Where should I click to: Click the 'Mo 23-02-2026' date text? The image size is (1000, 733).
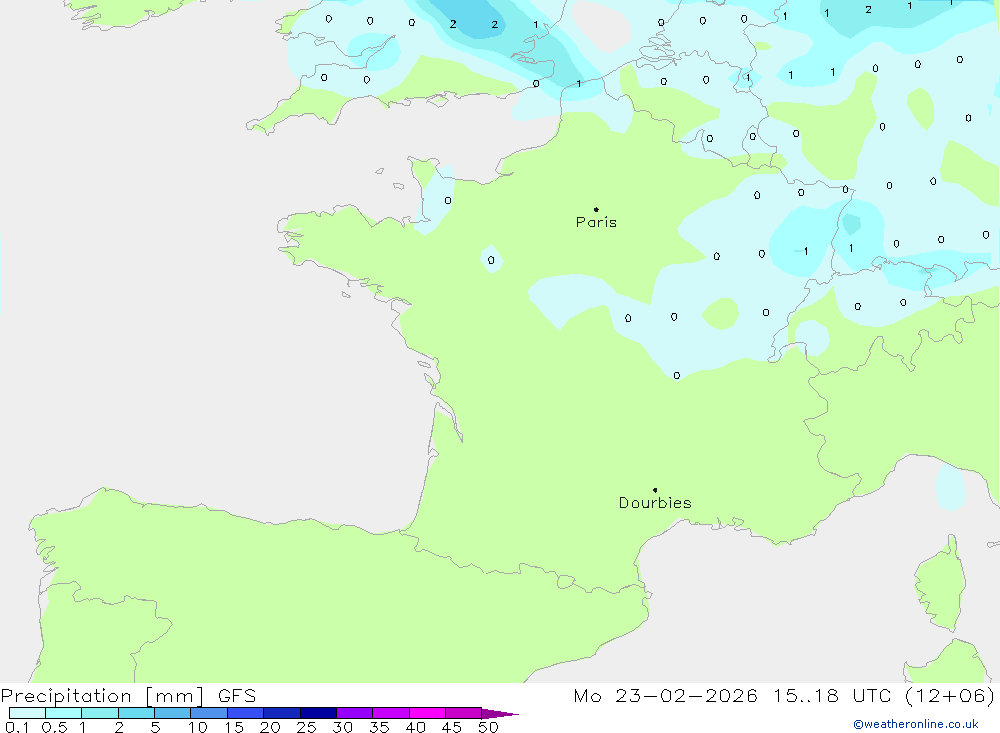(666, 696)
